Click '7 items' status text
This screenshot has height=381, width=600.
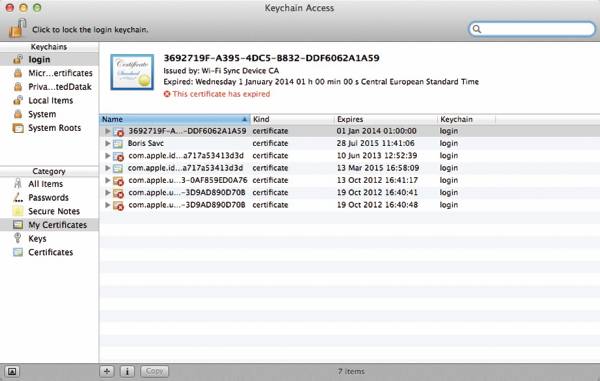tap(351, 371)
